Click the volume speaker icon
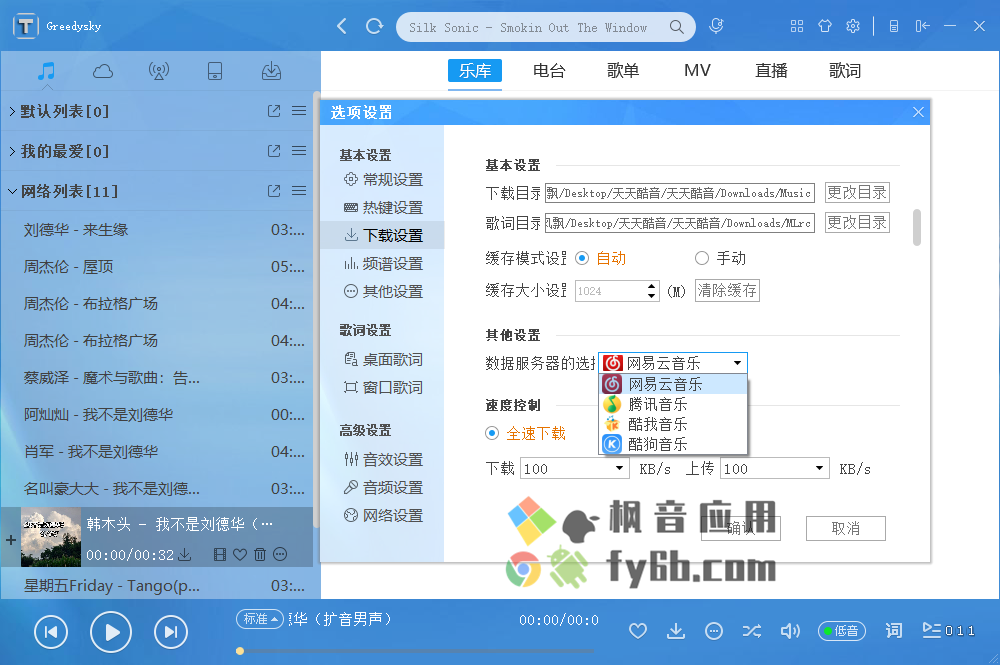Image resolution: width=1000 pixels, height=665 pixels. point(790,631)
